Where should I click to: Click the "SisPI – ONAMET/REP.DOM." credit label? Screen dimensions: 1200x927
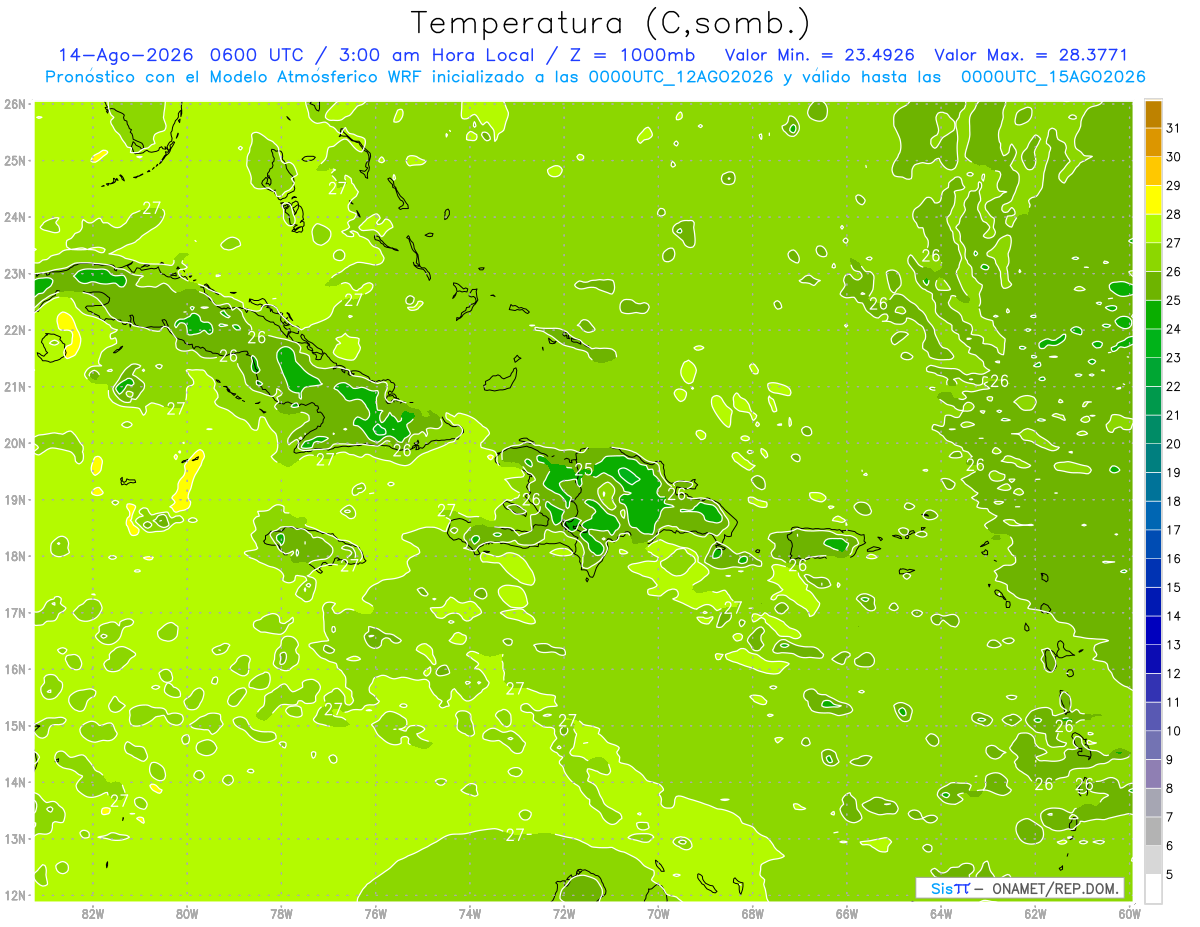1021,888
